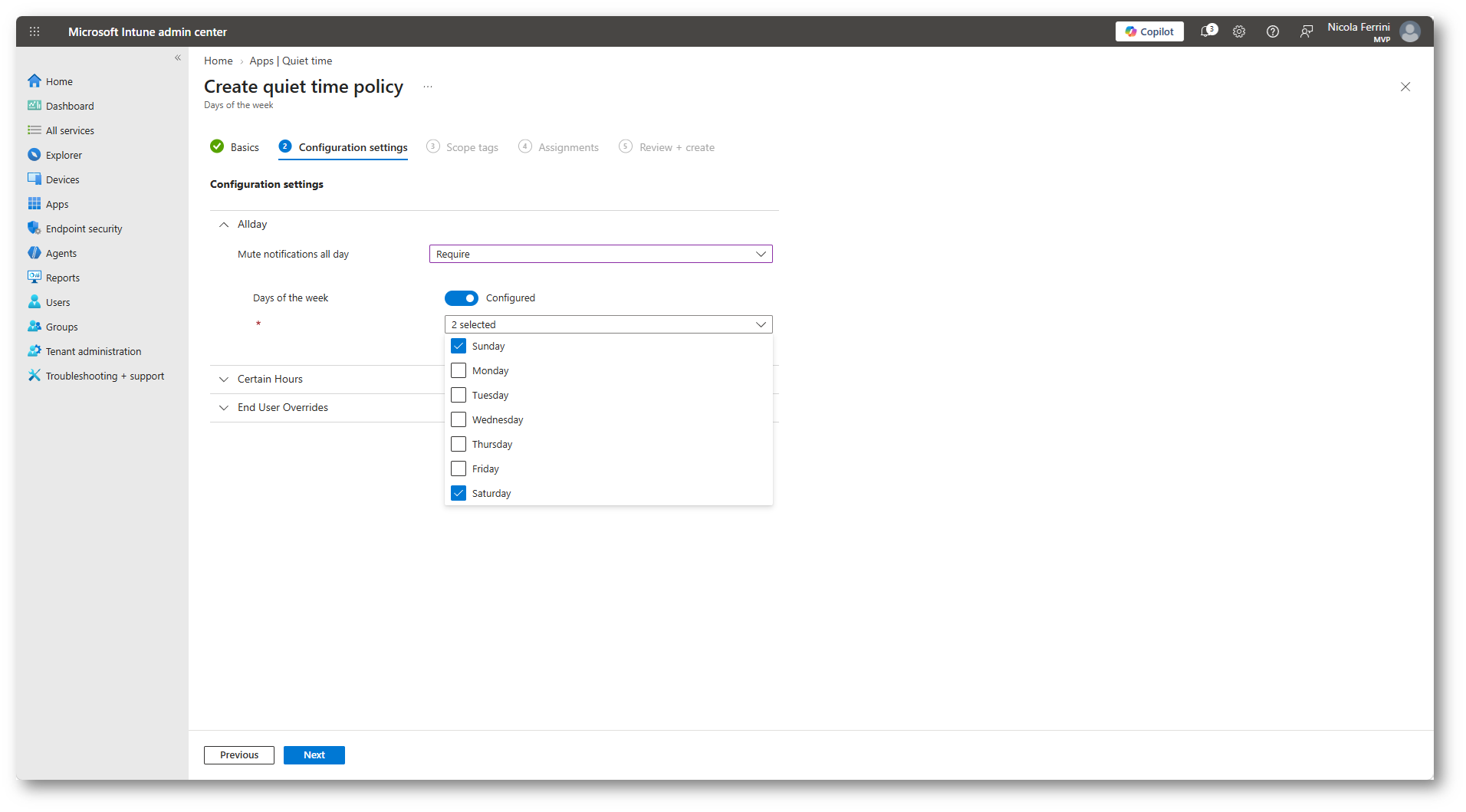Click the Copilot button
Image resolution: width=1466 pixels, height=812 pixels.
coord(1149,31)
